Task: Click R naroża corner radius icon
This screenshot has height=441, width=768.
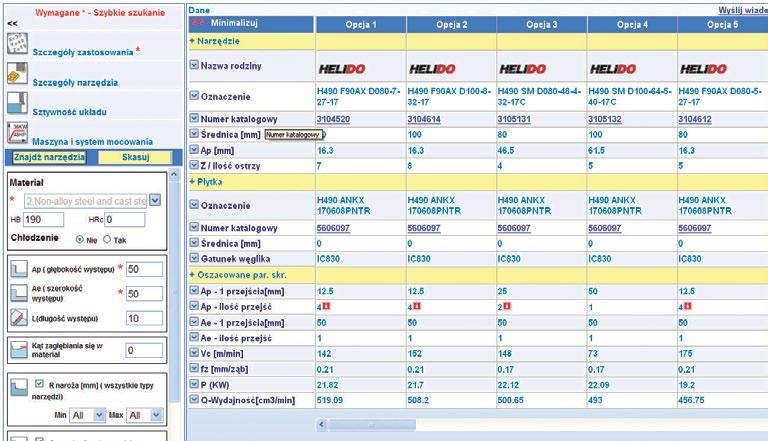Action: point(19,387)
